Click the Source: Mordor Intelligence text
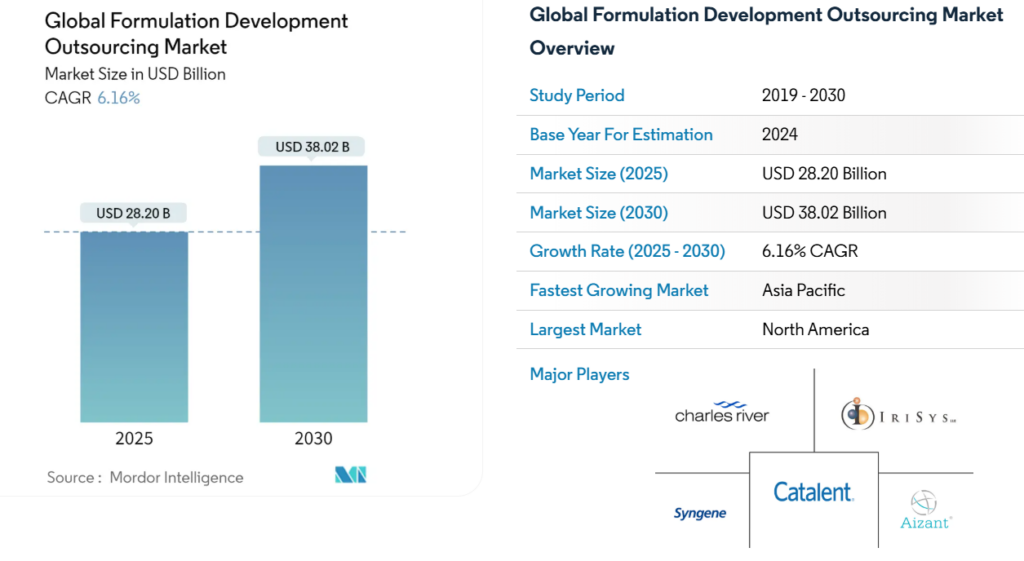 click(x=145, y=477)
